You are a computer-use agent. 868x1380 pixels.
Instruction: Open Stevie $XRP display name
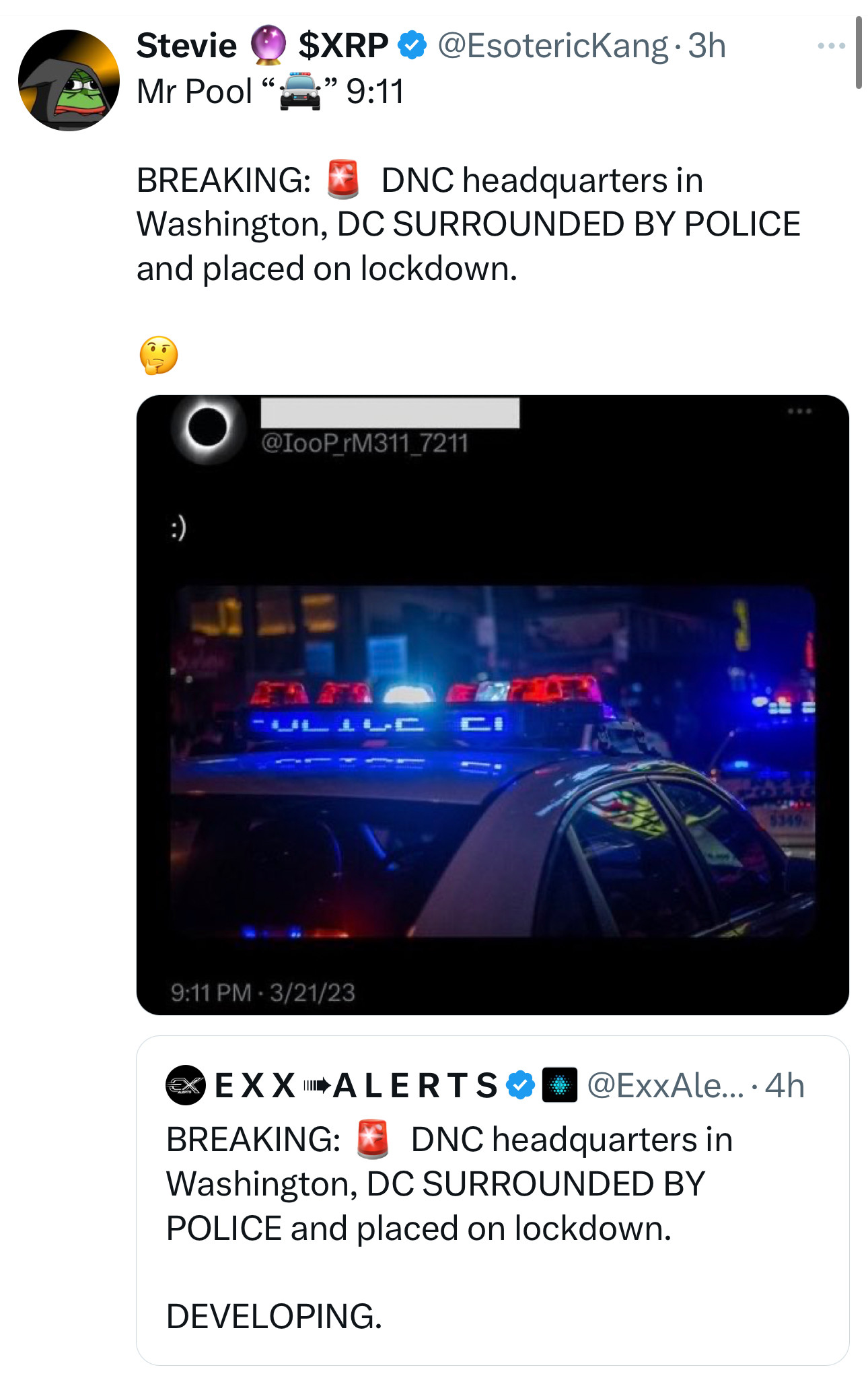[262, 46]
